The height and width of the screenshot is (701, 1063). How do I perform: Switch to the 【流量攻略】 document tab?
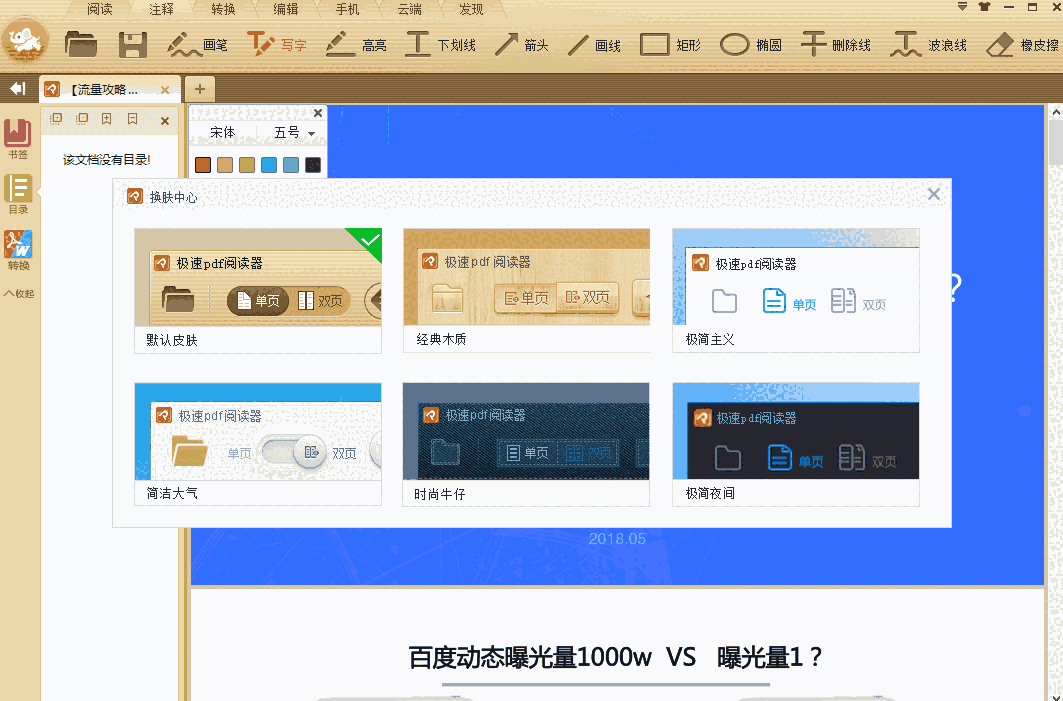100,88
